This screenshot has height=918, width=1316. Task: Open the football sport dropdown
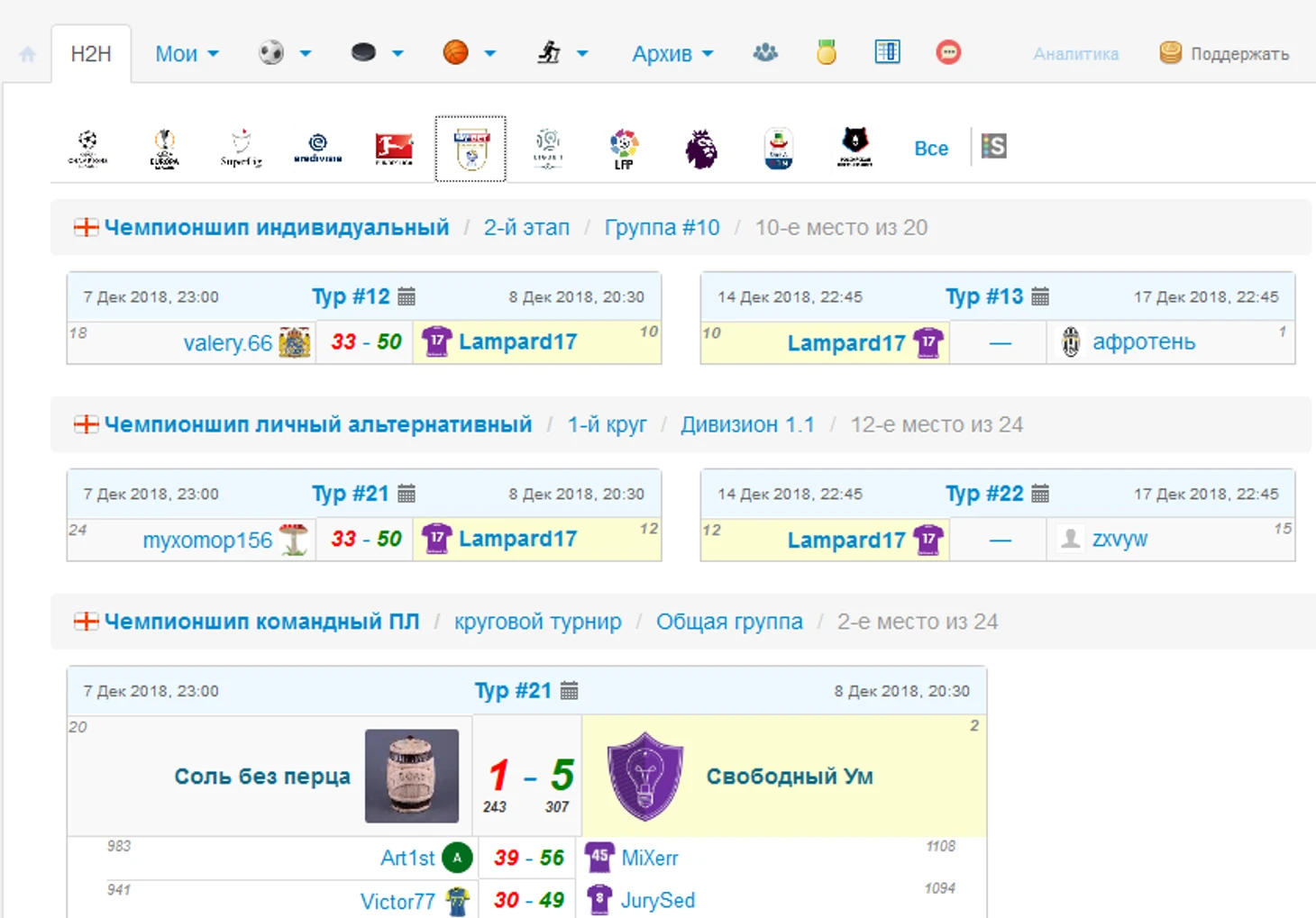click(x=284, y=53)
